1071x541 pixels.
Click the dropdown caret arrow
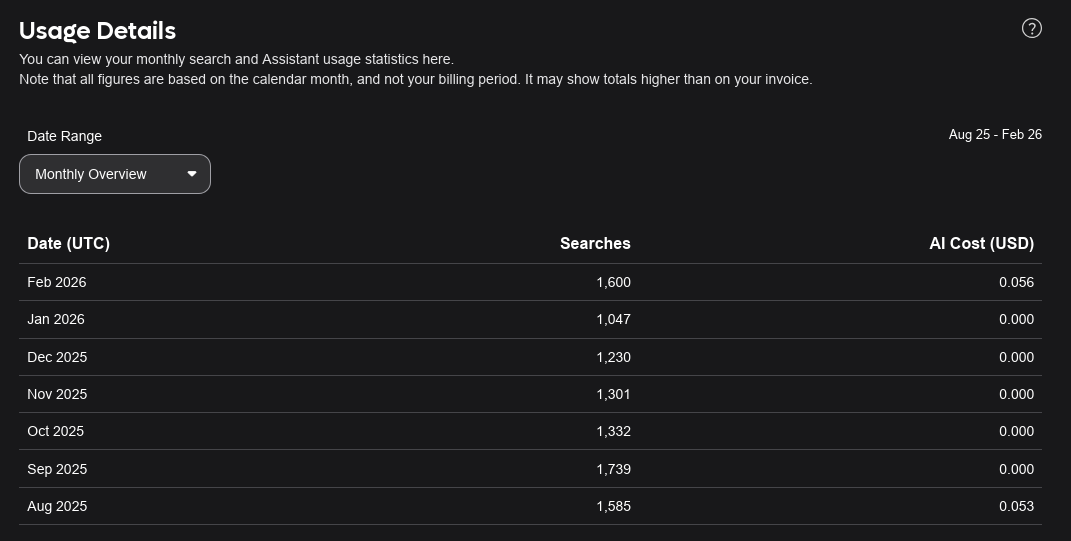coord(192,174)
